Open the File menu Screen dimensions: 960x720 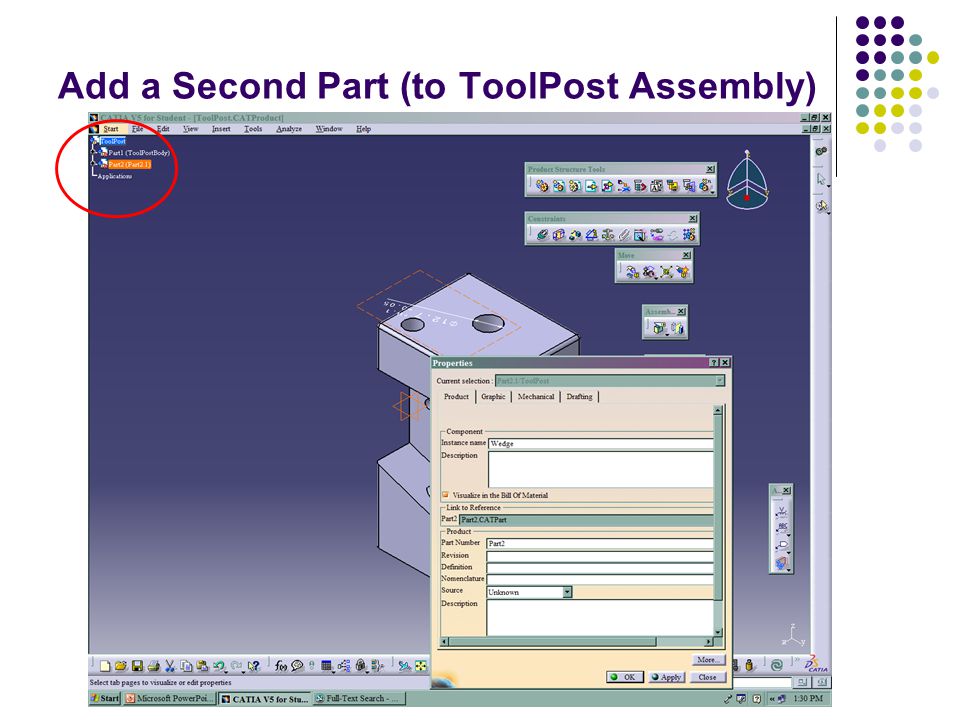(x=138, y=129)
